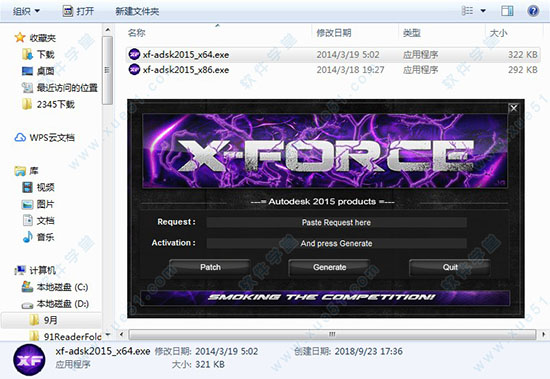The width and height of the screenshot is (550, 379).
Task: Open the blue help icon
Action: click(533, 11)
